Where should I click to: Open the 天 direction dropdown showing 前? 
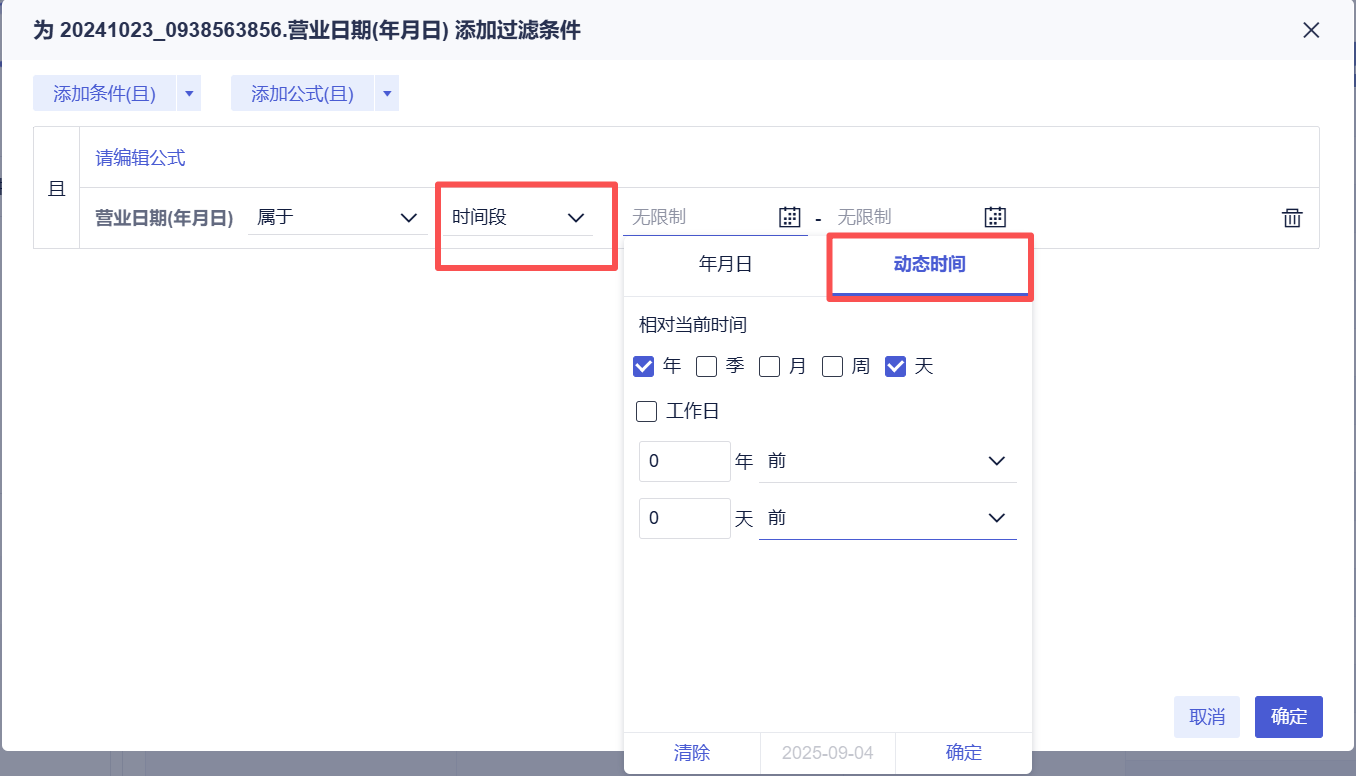tap(887, 518)
